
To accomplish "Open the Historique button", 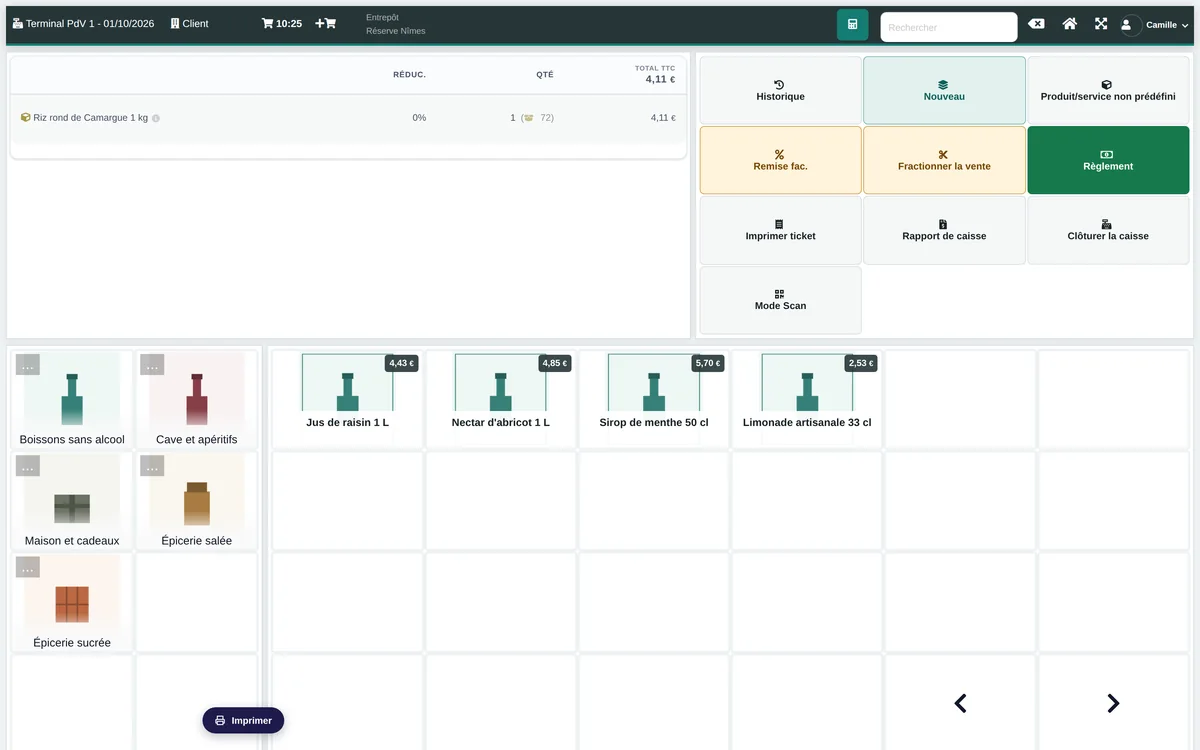I will (x=780, y=90).
